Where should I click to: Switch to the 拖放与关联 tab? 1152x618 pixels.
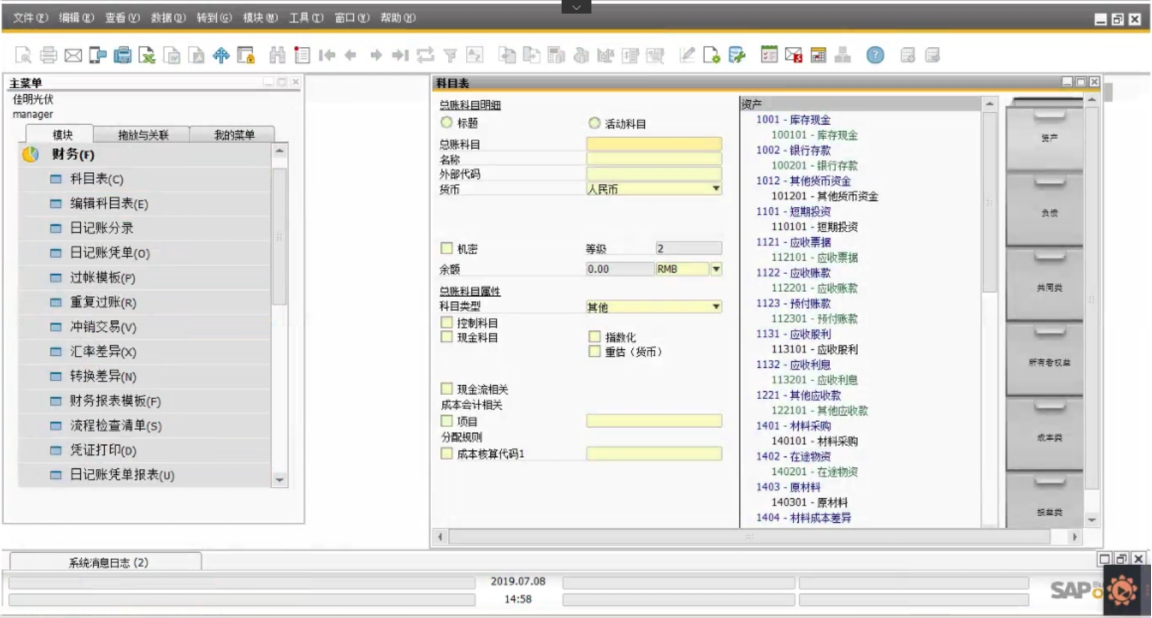click(x=143, y=134)
